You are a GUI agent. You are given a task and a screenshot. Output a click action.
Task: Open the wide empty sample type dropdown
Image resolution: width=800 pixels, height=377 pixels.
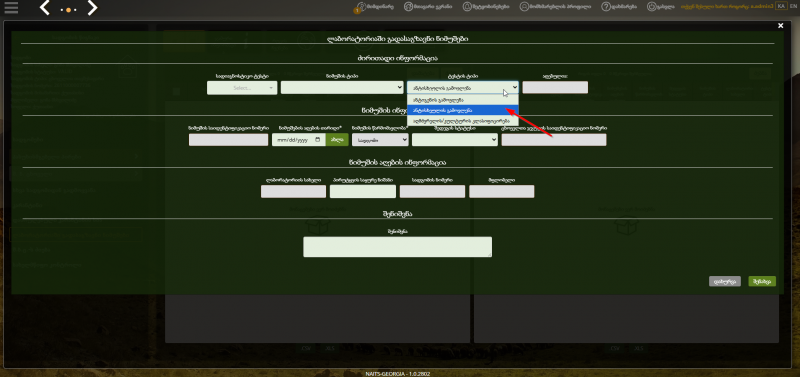click(342, 88)
